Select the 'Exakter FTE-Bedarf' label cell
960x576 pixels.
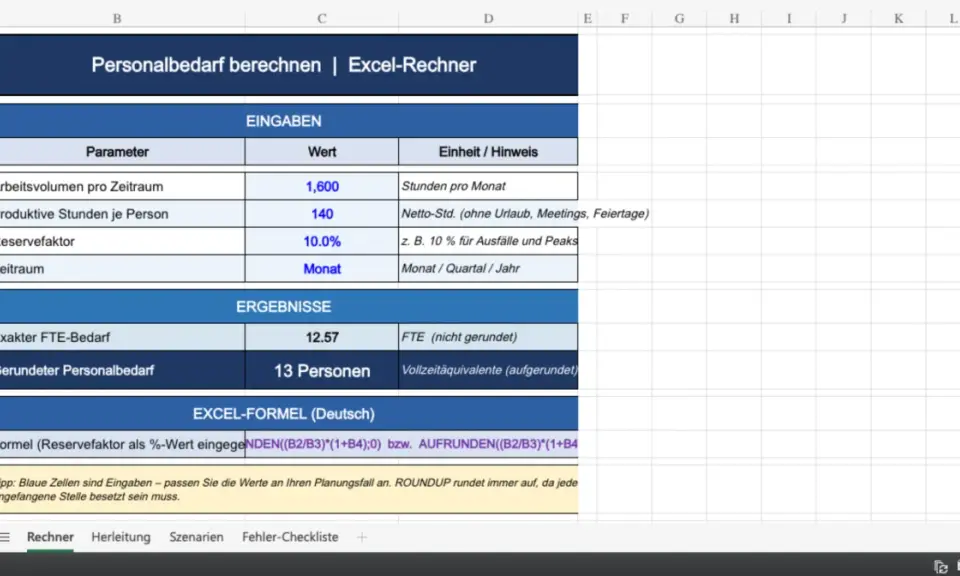click(x=122, y=337)
